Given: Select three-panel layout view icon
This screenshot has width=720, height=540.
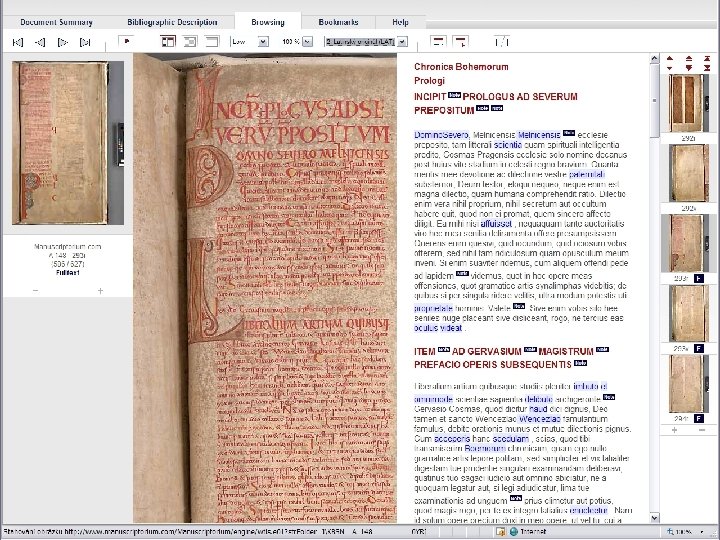Looking at the screenshot, I should click(168, 42).
